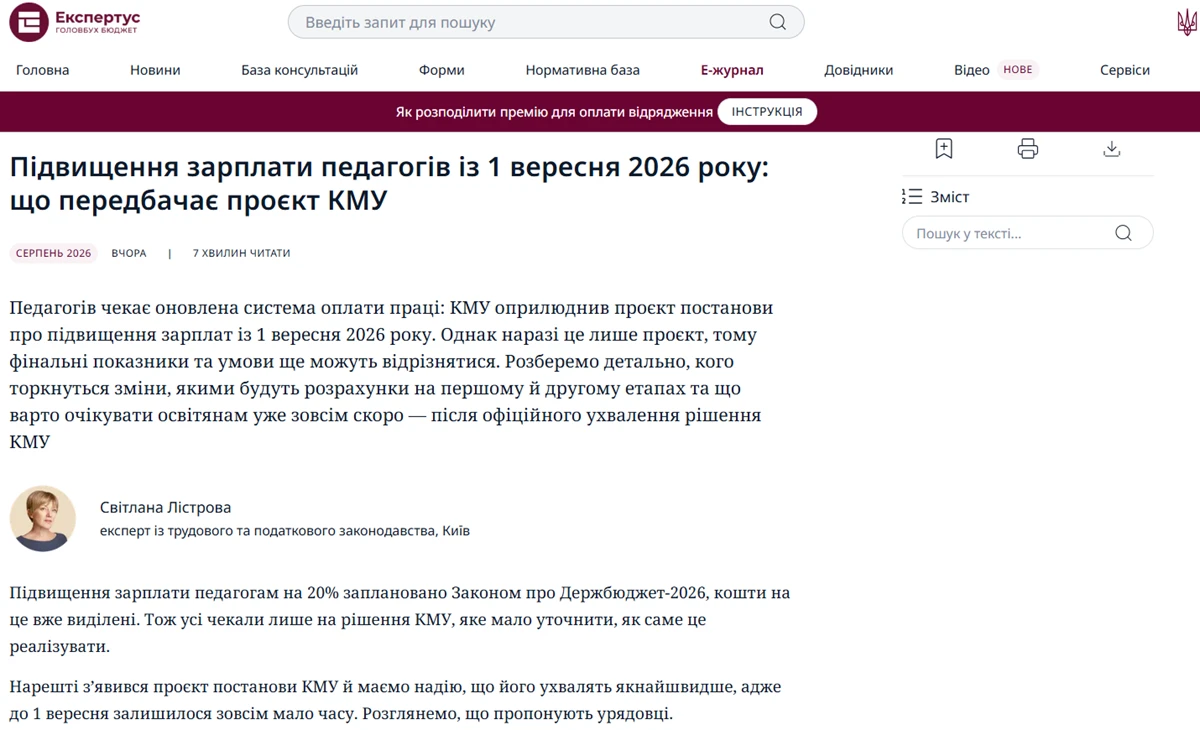The image size is (1200, 730).
Task: Bookmark the article with the add-bookmark icon
Action: (x=943, y=149)
